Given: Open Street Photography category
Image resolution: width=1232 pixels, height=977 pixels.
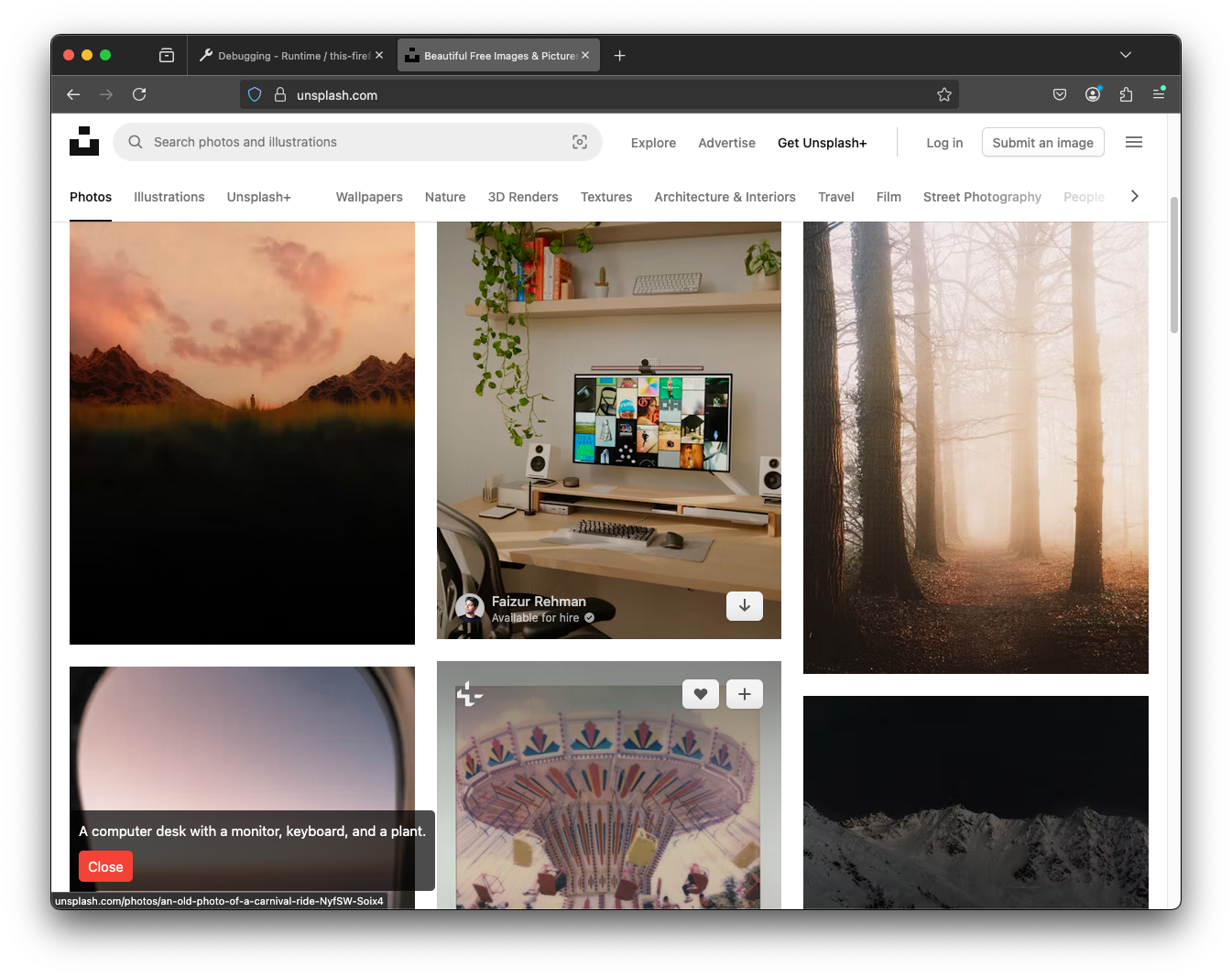Looking at the screenshot, I should click(x=982, y=197).
